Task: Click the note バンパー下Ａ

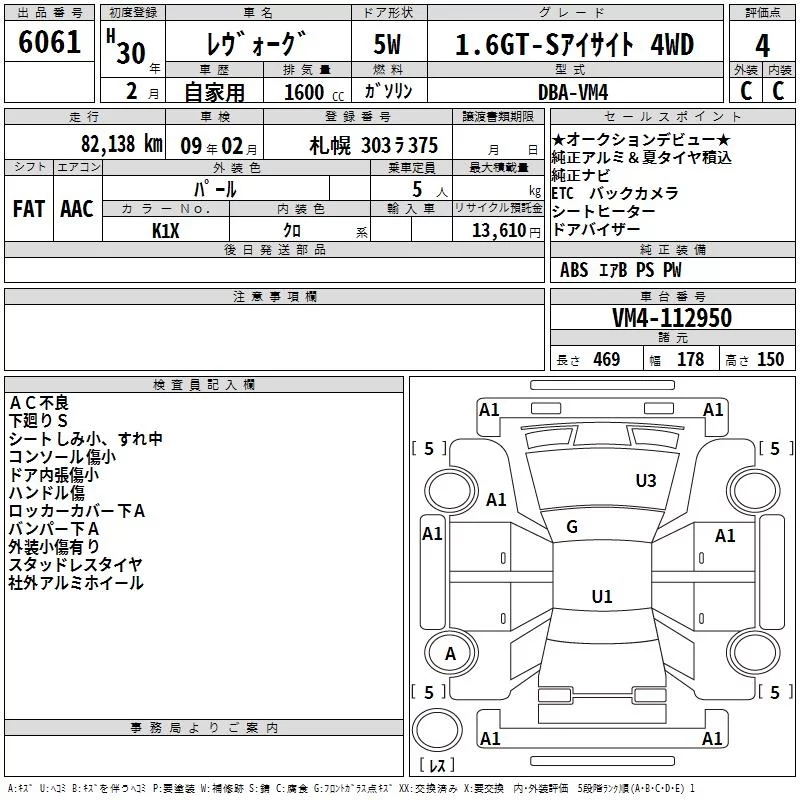Action: pos(54,529)
